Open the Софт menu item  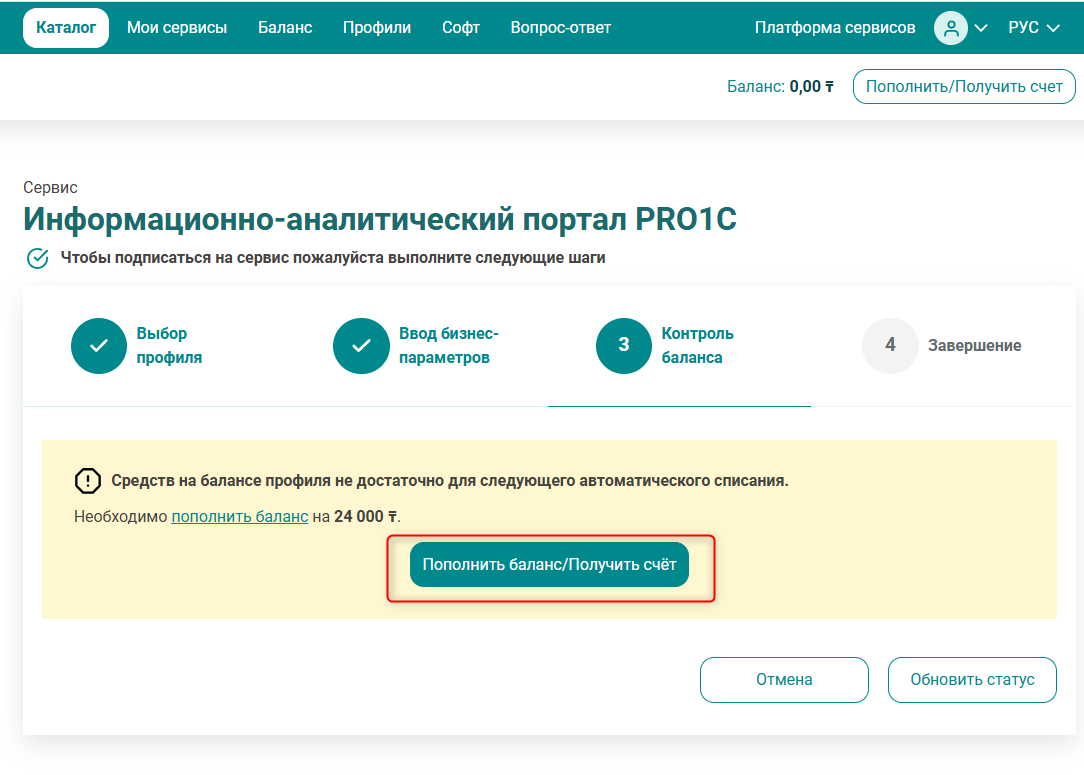[461, 28]
